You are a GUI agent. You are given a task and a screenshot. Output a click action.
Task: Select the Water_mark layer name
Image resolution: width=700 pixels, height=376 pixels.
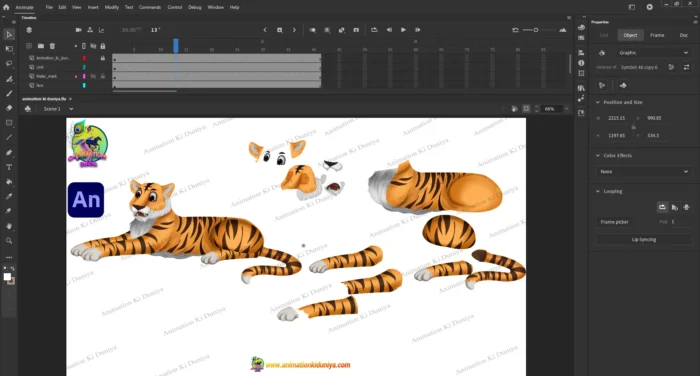tap(46, 76)
